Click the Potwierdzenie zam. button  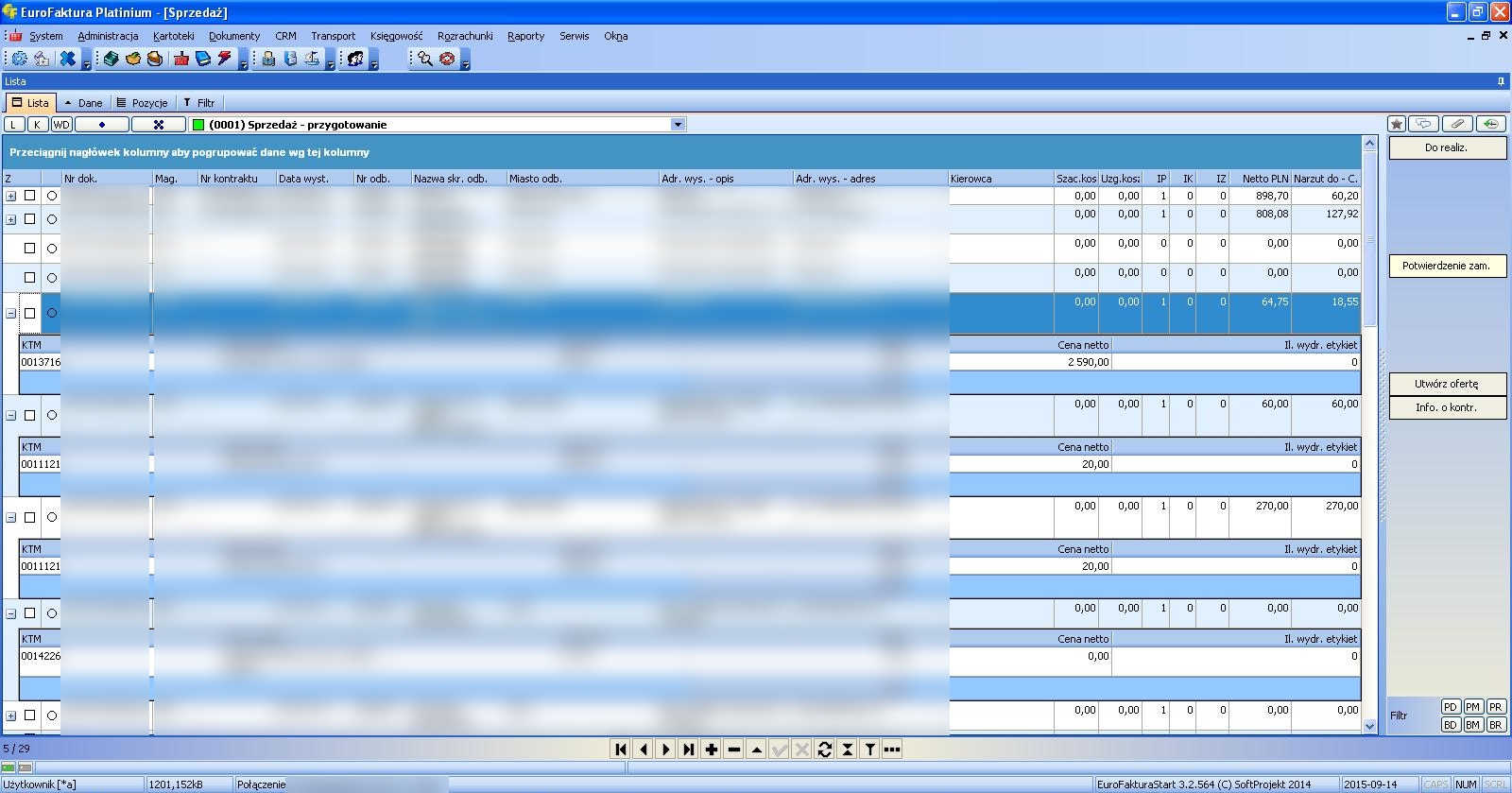(x=1446, y=266)
